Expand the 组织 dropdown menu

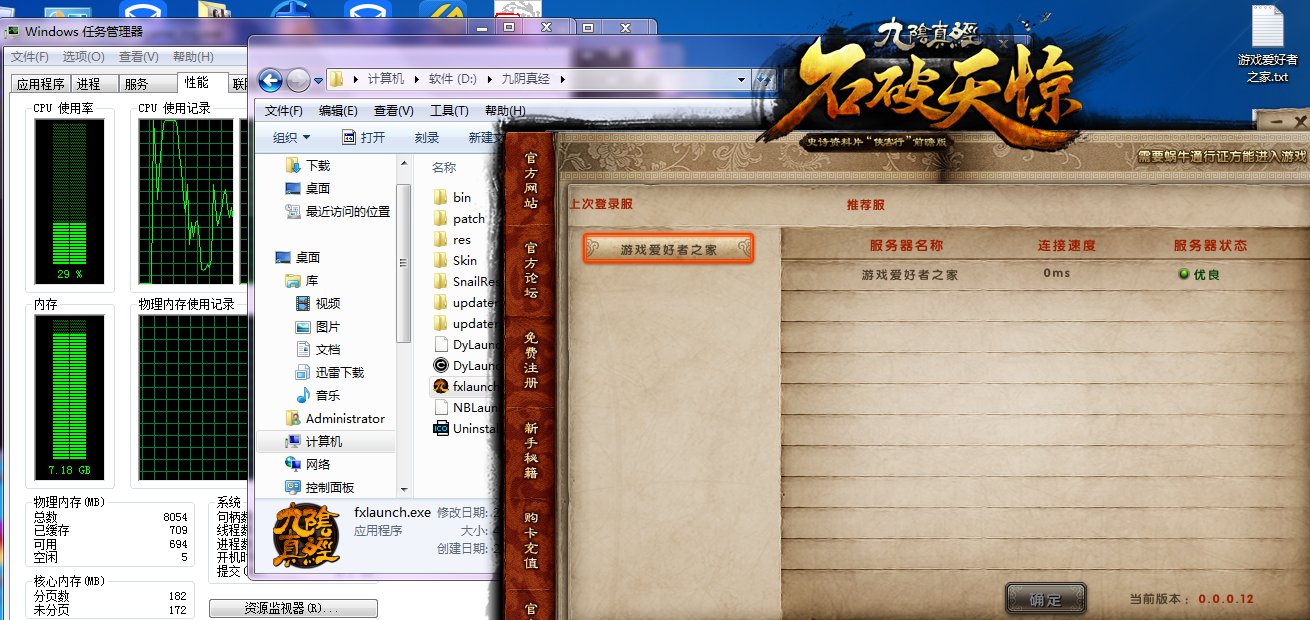click(x=291, y=137)
